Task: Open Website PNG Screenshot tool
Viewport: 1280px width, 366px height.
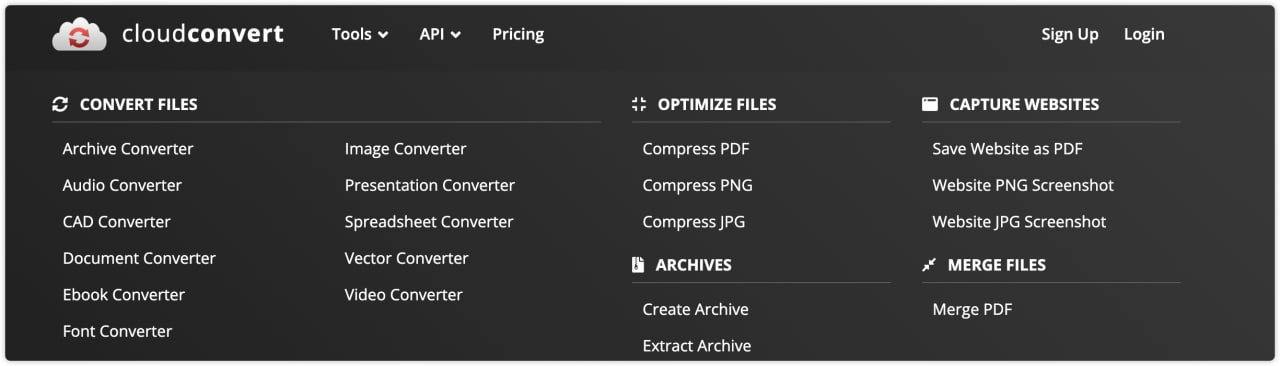Action: point(1023,185)
